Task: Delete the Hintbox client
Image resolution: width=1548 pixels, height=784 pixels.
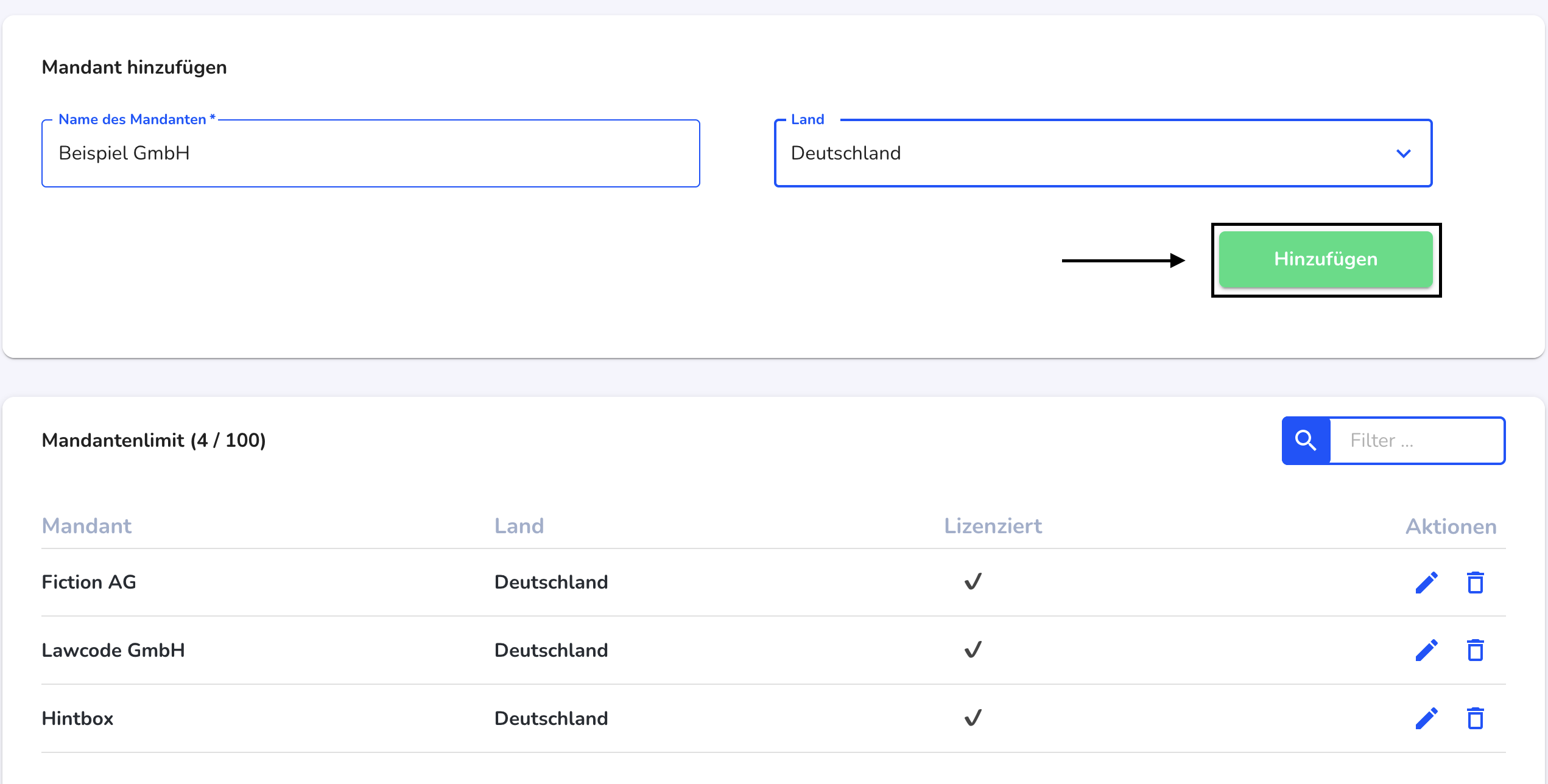Action: point(1475,718)
